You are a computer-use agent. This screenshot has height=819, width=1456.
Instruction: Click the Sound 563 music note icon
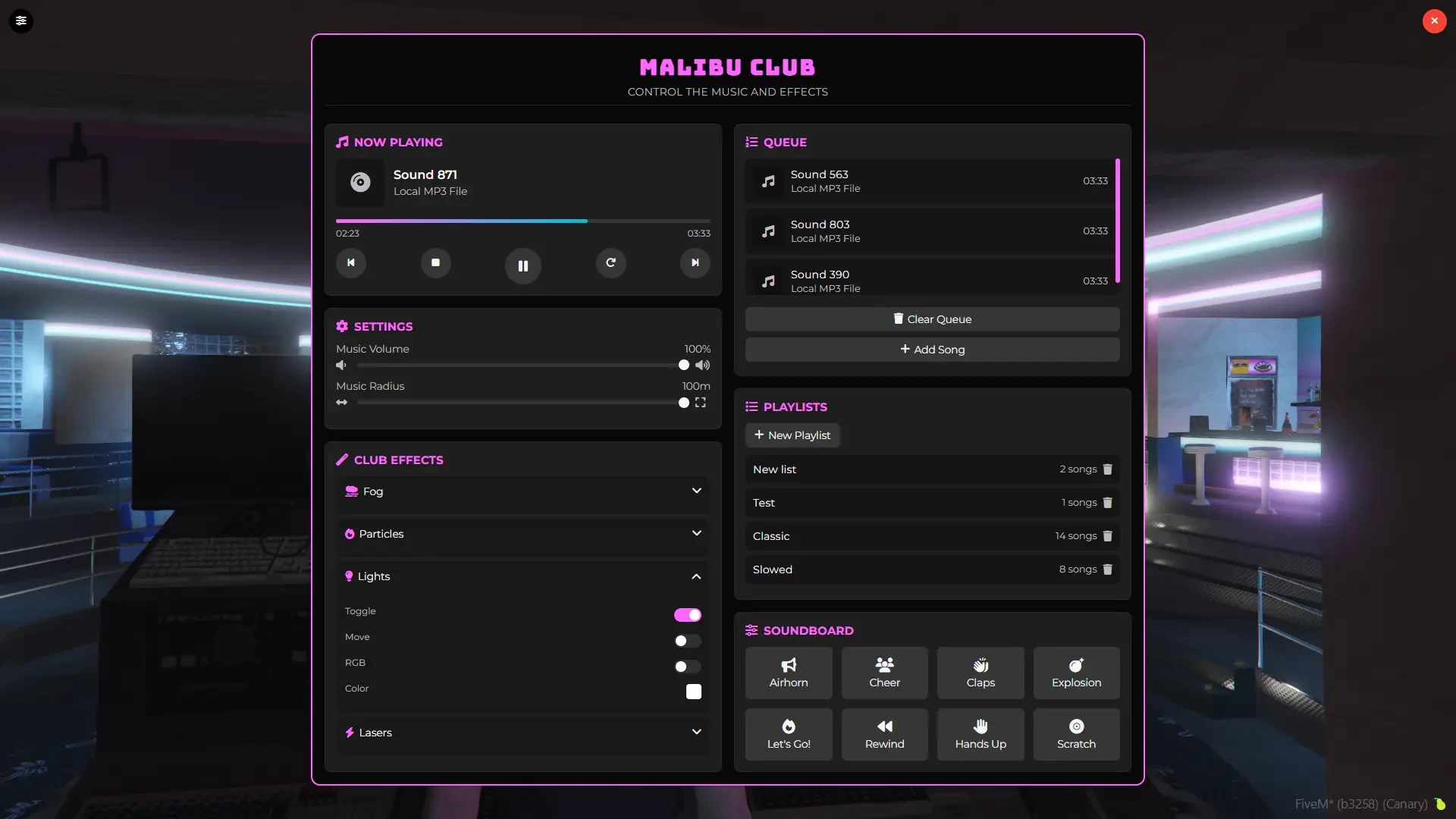tap(769, 181)
